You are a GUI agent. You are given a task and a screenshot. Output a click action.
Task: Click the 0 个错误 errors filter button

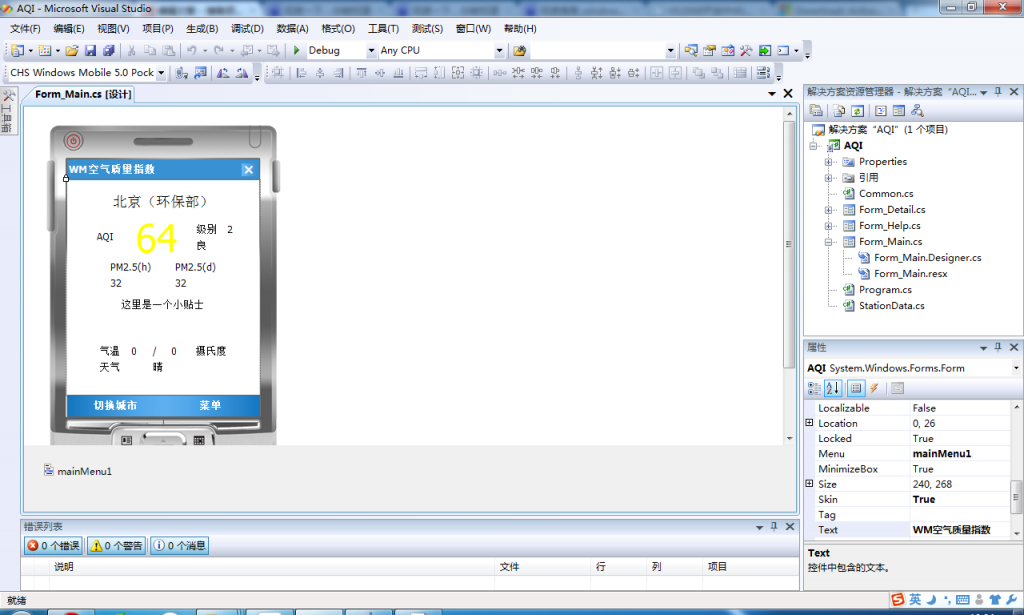[x=53, y=546]
